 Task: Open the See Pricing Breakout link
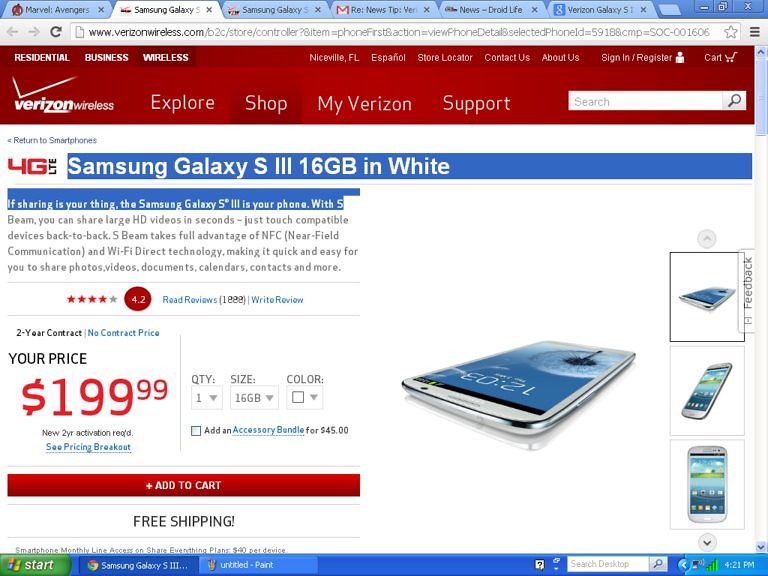tap(88, 447)
